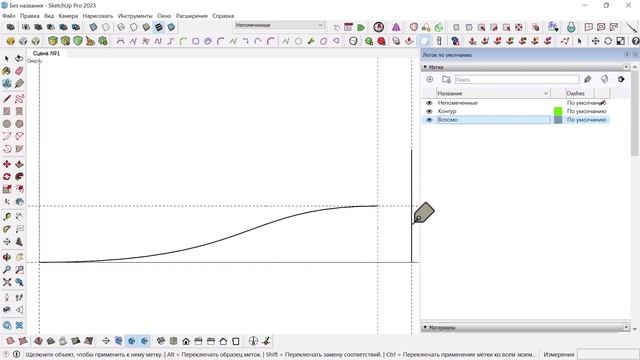Toggle visibility eye of Неопомеченные tag

coord(429,103)
